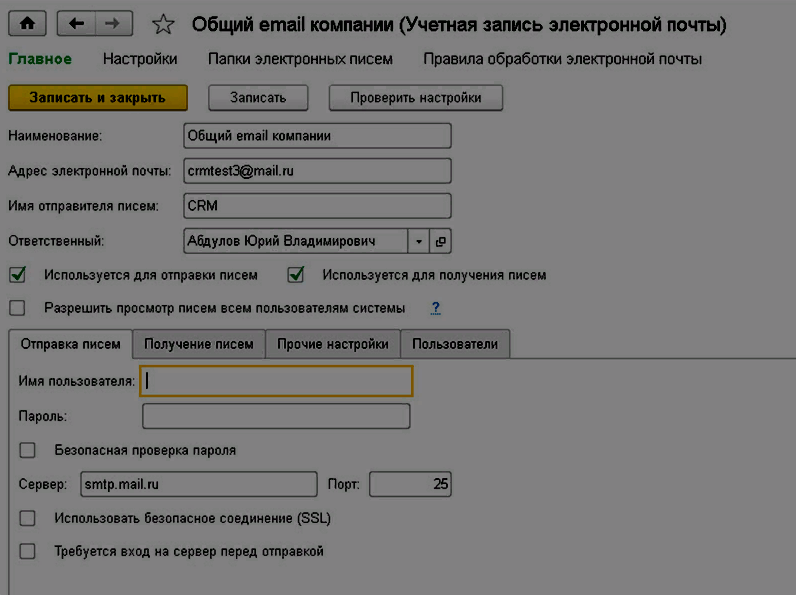The height and width of the screenshot is (595, 796).
Task: Focus the Пароль input field
Action: click(x=276, y=416)
